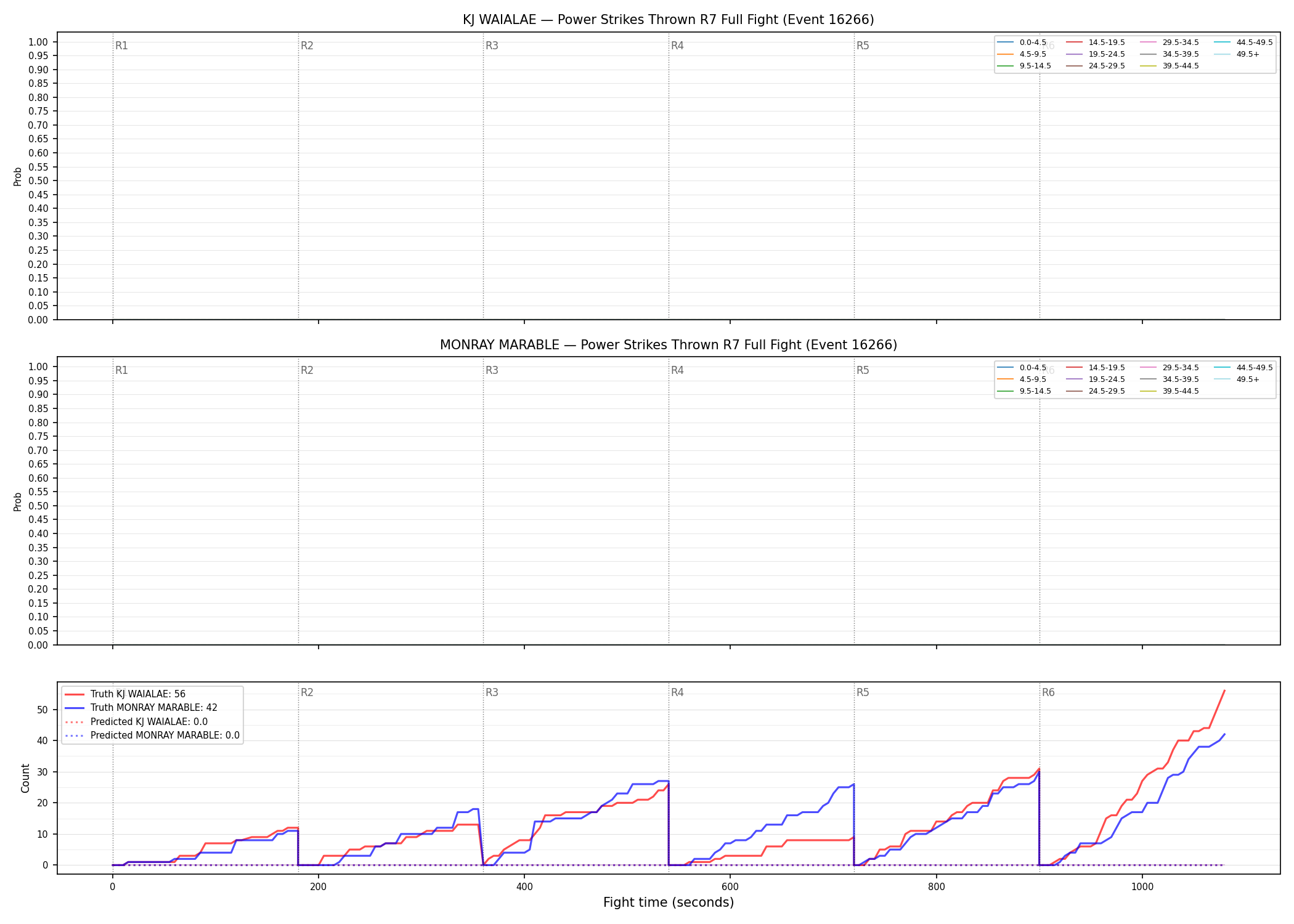Screen dimensions: 1294x924
Task: Click the Predicted MONRAY MARABLE: 0.0 legend entry
Action: [x=152, y=736]
